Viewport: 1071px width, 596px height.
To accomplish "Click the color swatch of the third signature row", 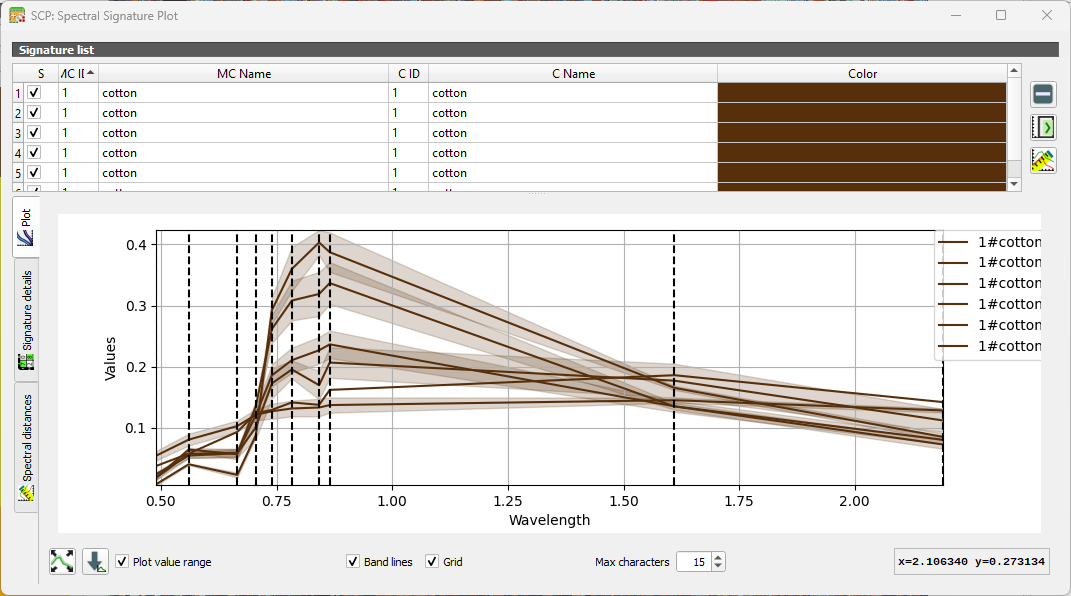I will 861,133.
